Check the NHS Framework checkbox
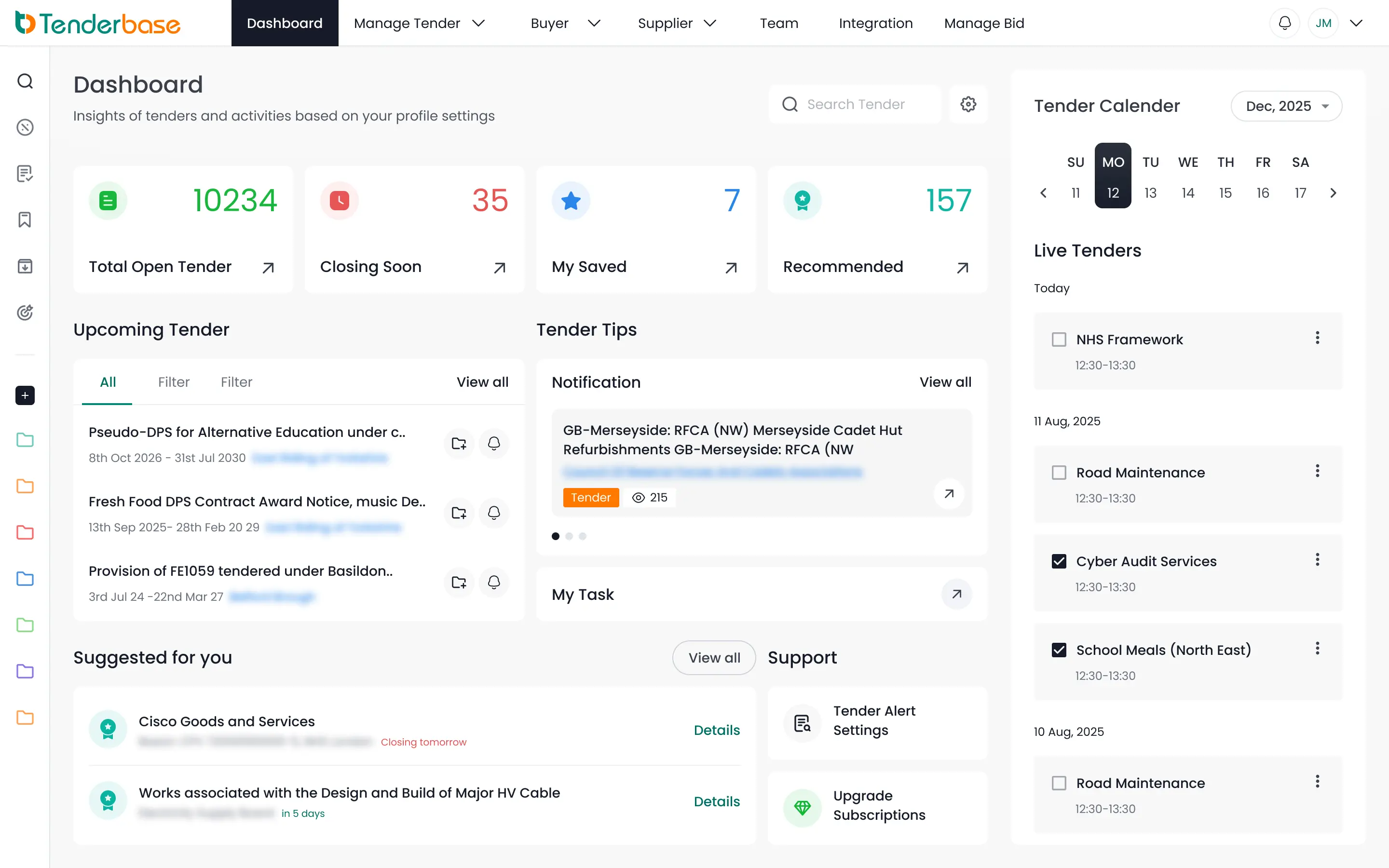 pos(1059,339)
